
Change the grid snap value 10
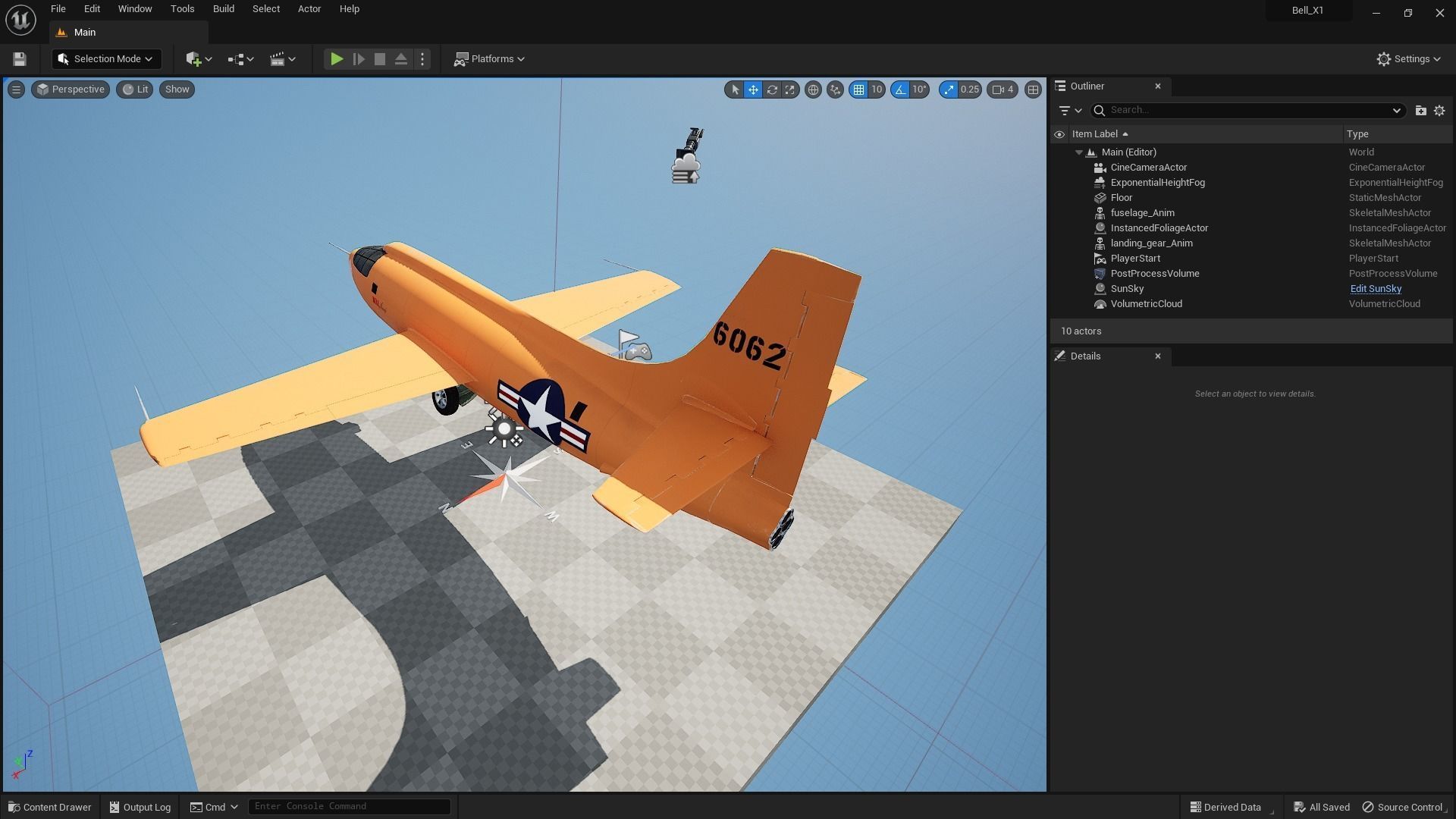pos(877,89)
